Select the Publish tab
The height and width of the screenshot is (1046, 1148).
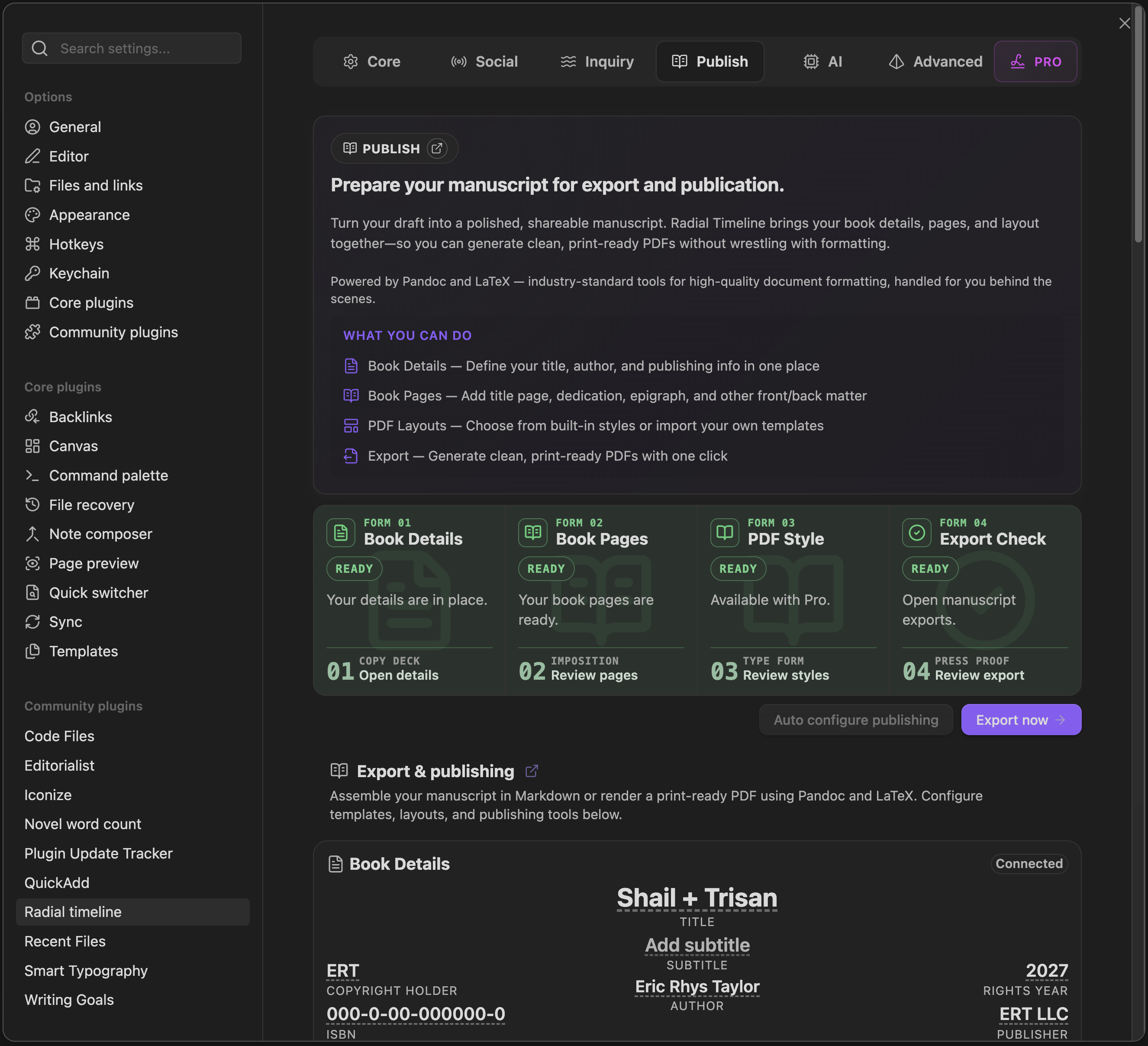(x=709, y=61)
